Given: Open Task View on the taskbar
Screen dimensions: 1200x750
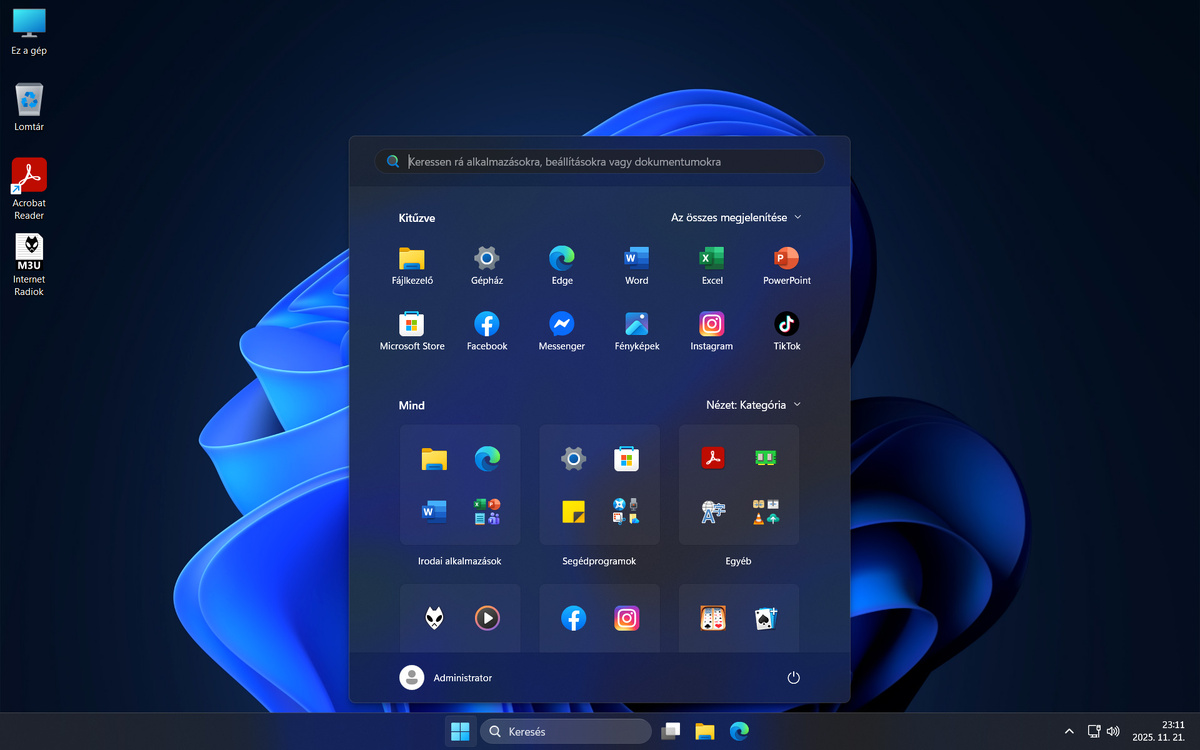Looking at the screenshot, I should (671, 731).
